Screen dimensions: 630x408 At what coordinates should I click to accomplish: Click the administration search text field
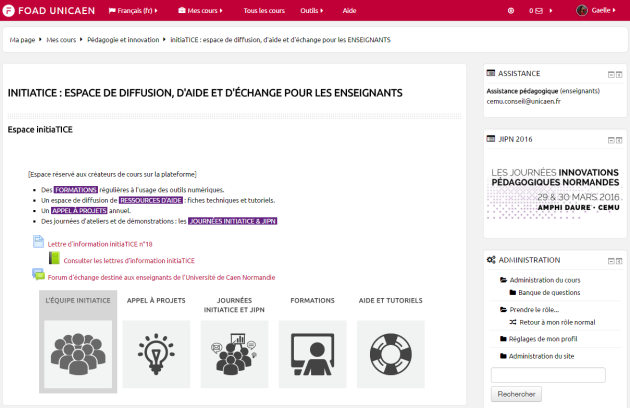coord(548,374)
